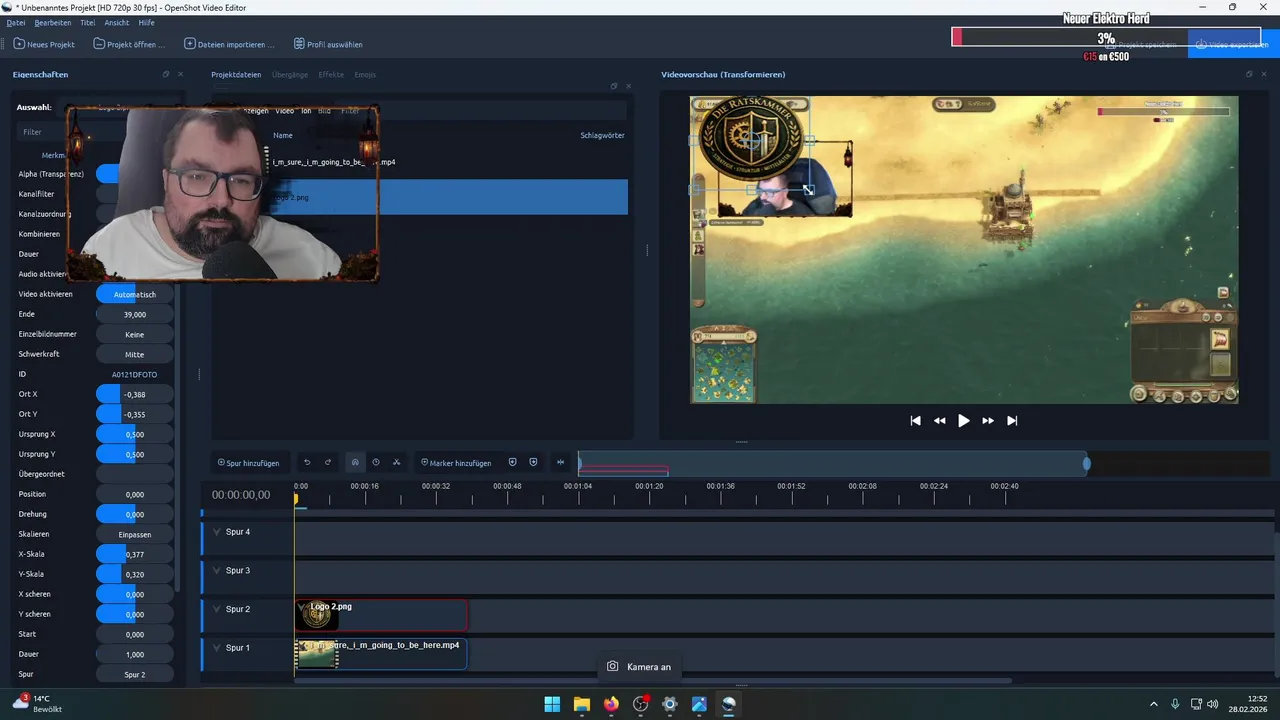Click the Kamera an button
Viewport: 1280px width, 720px height.
tap(640, 667)
